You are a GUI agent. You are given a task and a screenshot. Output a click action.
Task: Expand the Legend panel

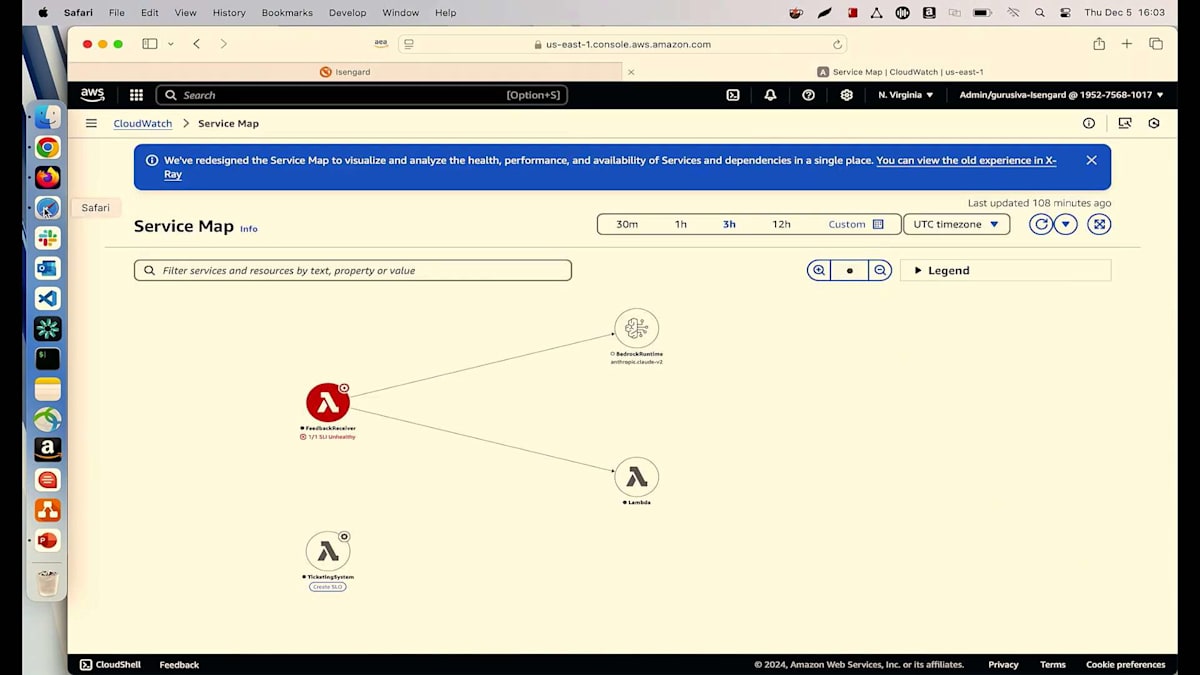[x=1006, y=270]
